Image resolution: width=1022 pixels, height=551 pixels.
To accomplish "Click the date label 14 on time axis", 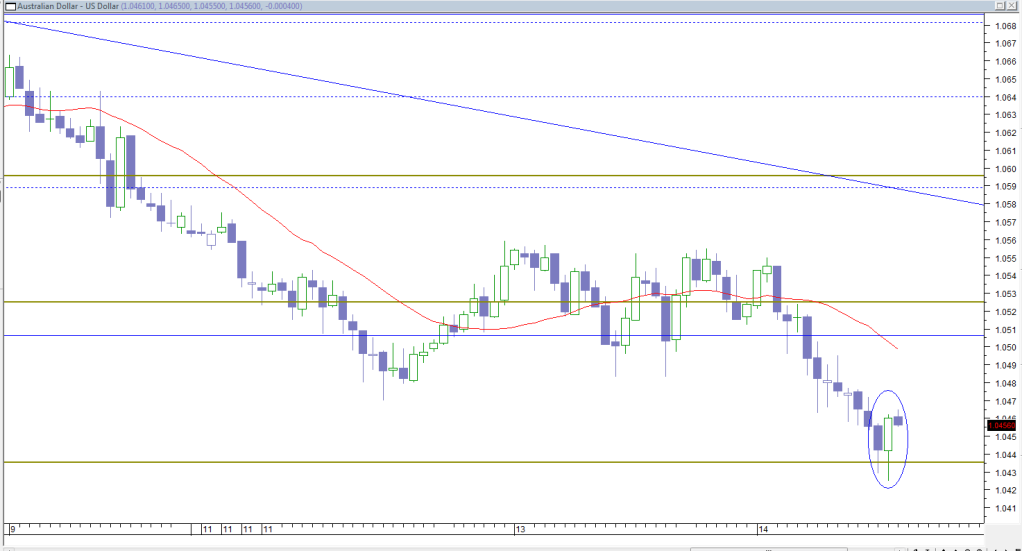I will point(763,529).
